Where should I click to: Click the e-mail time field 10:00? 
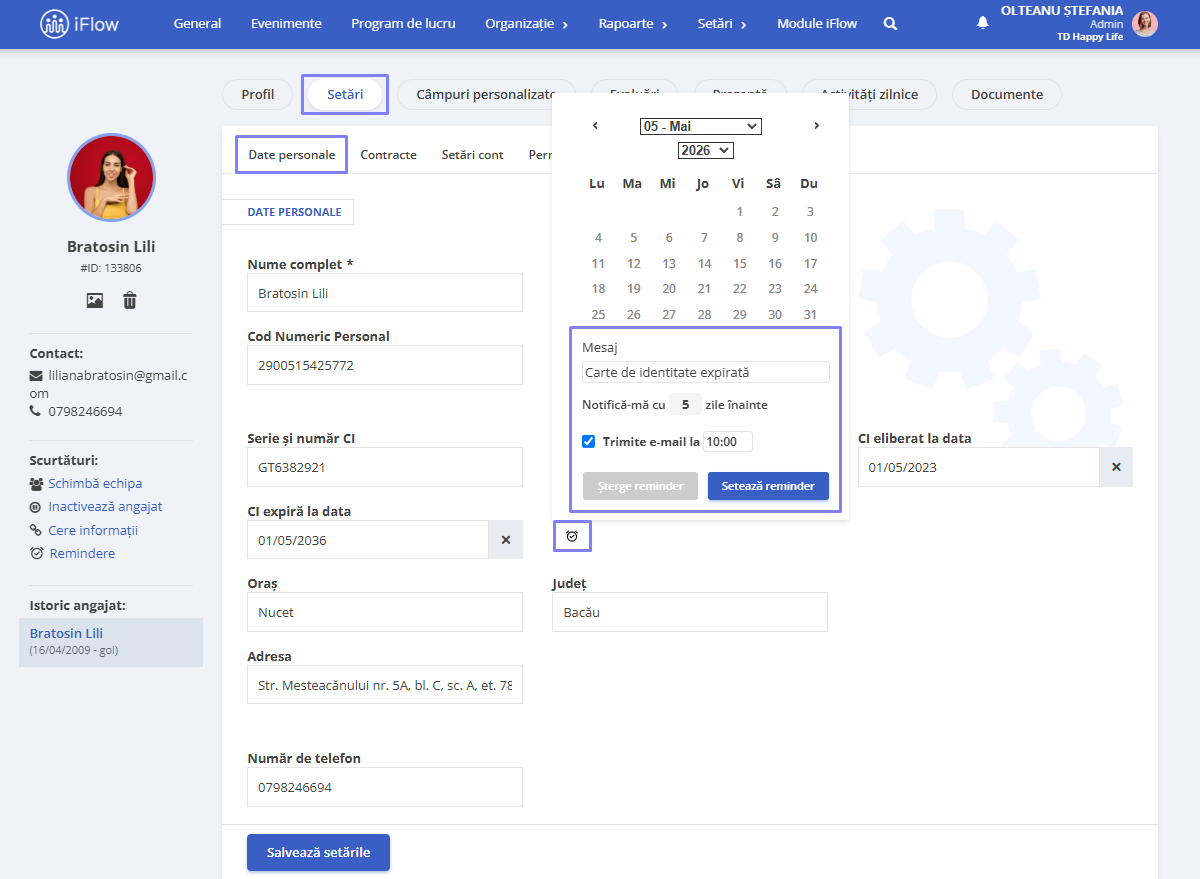click(x=728, y=441)
